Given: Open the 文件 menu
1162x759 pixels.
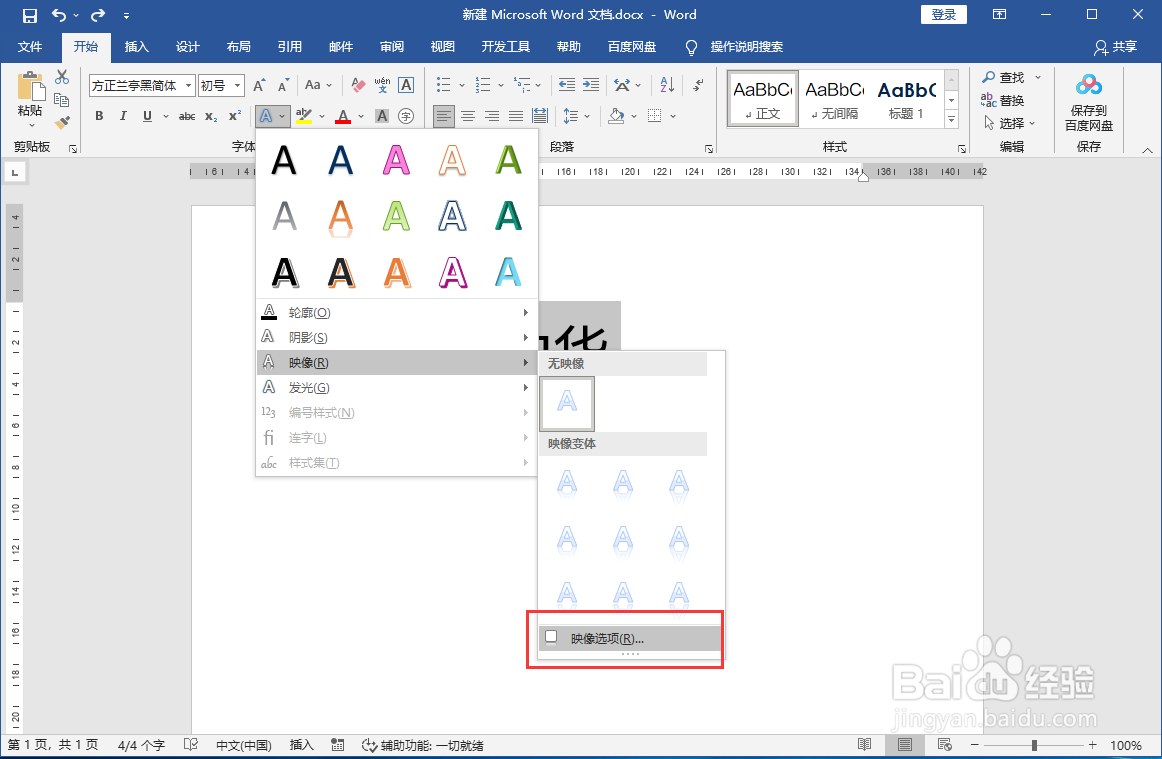Looking at the screenshot, I should coord(31,46).
